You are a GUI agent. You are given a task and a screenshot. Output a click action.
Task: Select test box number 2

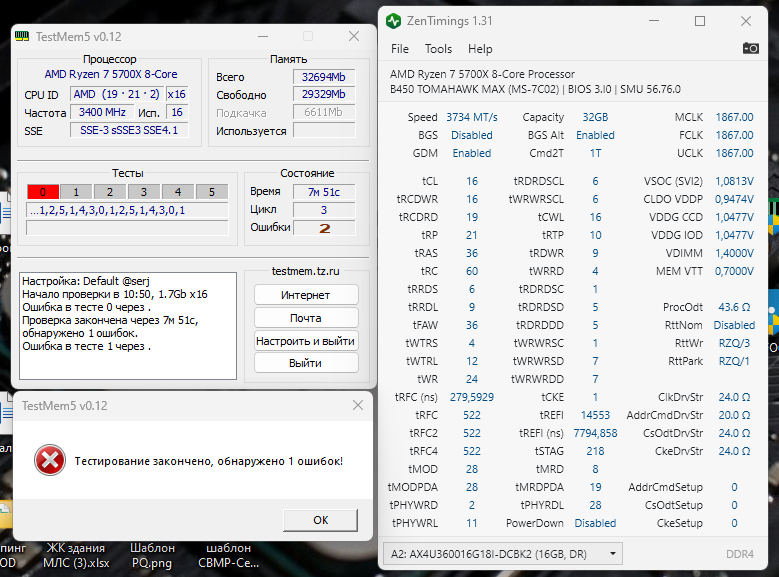pyautogui.click(x=110, y=192)
